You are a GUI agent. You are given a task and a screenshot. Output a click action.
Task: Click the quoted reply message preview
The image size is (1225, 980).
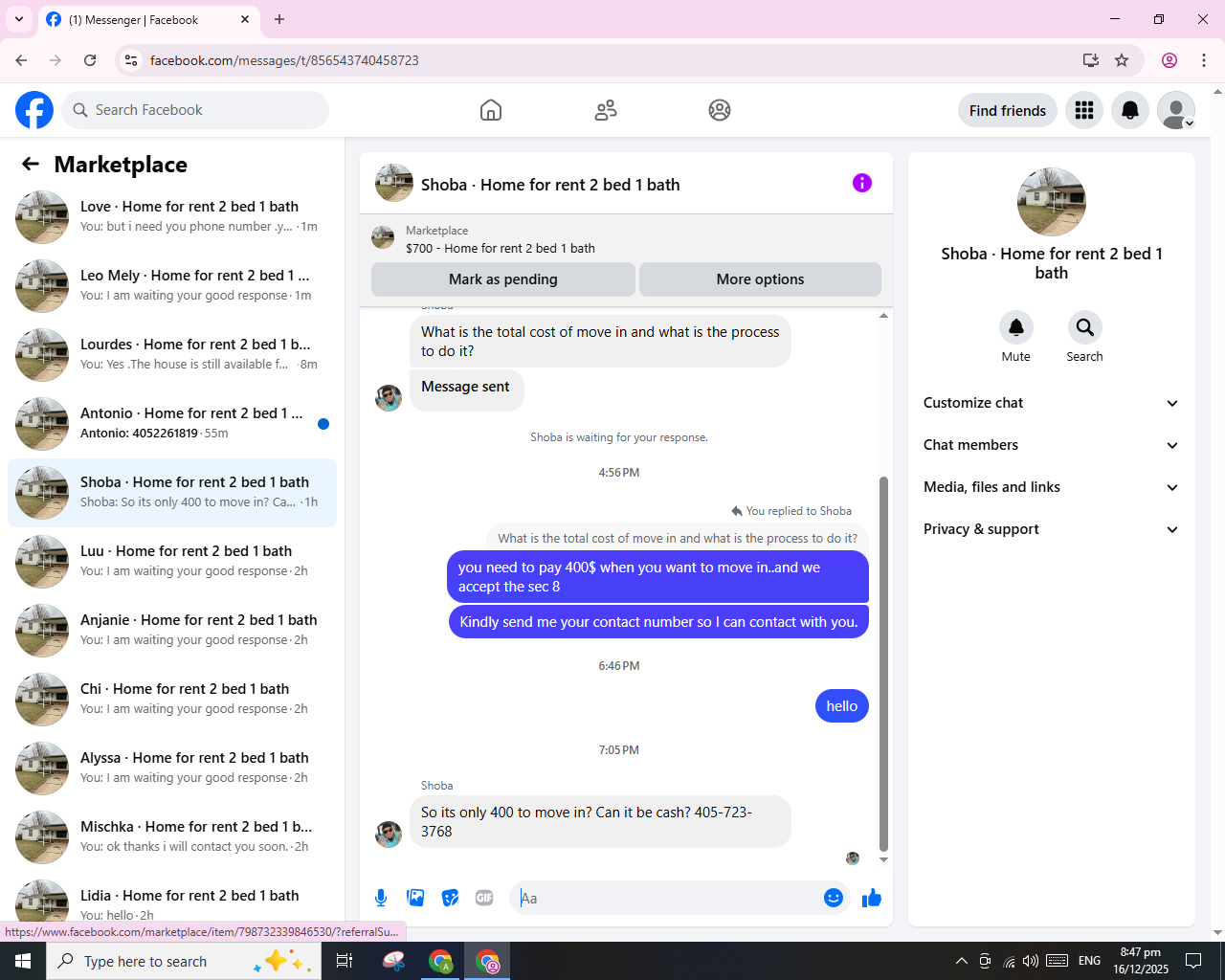click(x=678, y=538)
